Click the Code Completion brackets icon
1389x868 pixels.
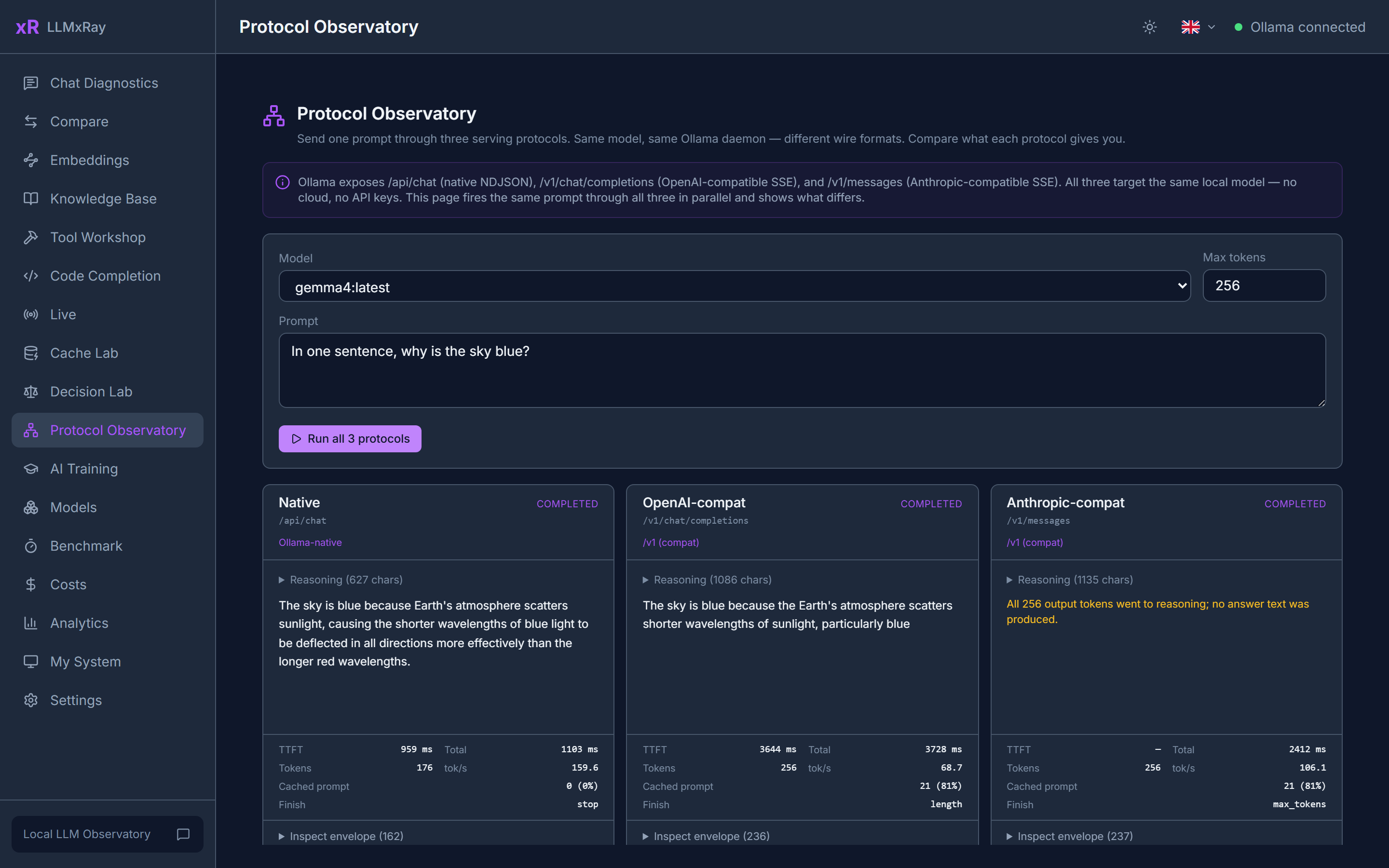(x=31, y=276)
